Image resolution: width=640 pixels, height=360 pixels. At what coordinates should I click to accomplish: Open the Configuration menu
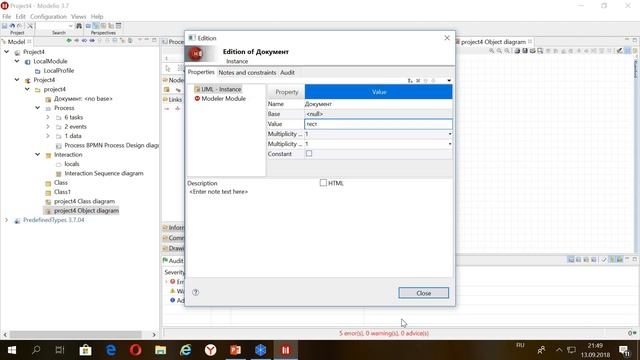(48, 16)
